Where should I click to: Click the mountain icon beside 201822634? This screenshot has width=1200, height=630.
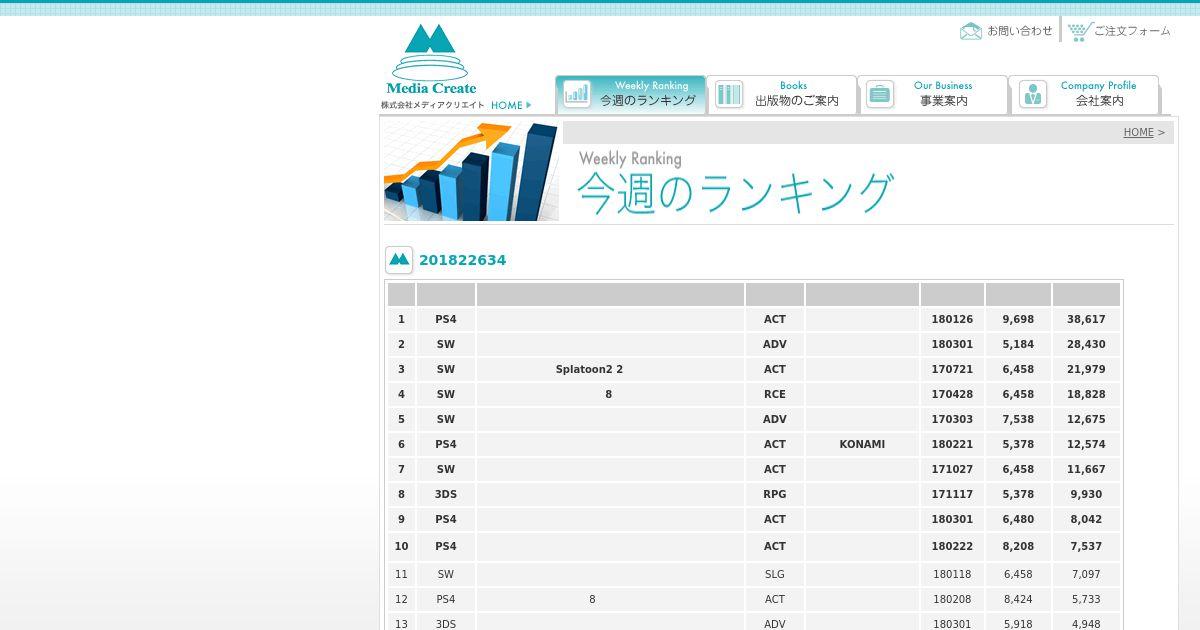pos(399,260)
